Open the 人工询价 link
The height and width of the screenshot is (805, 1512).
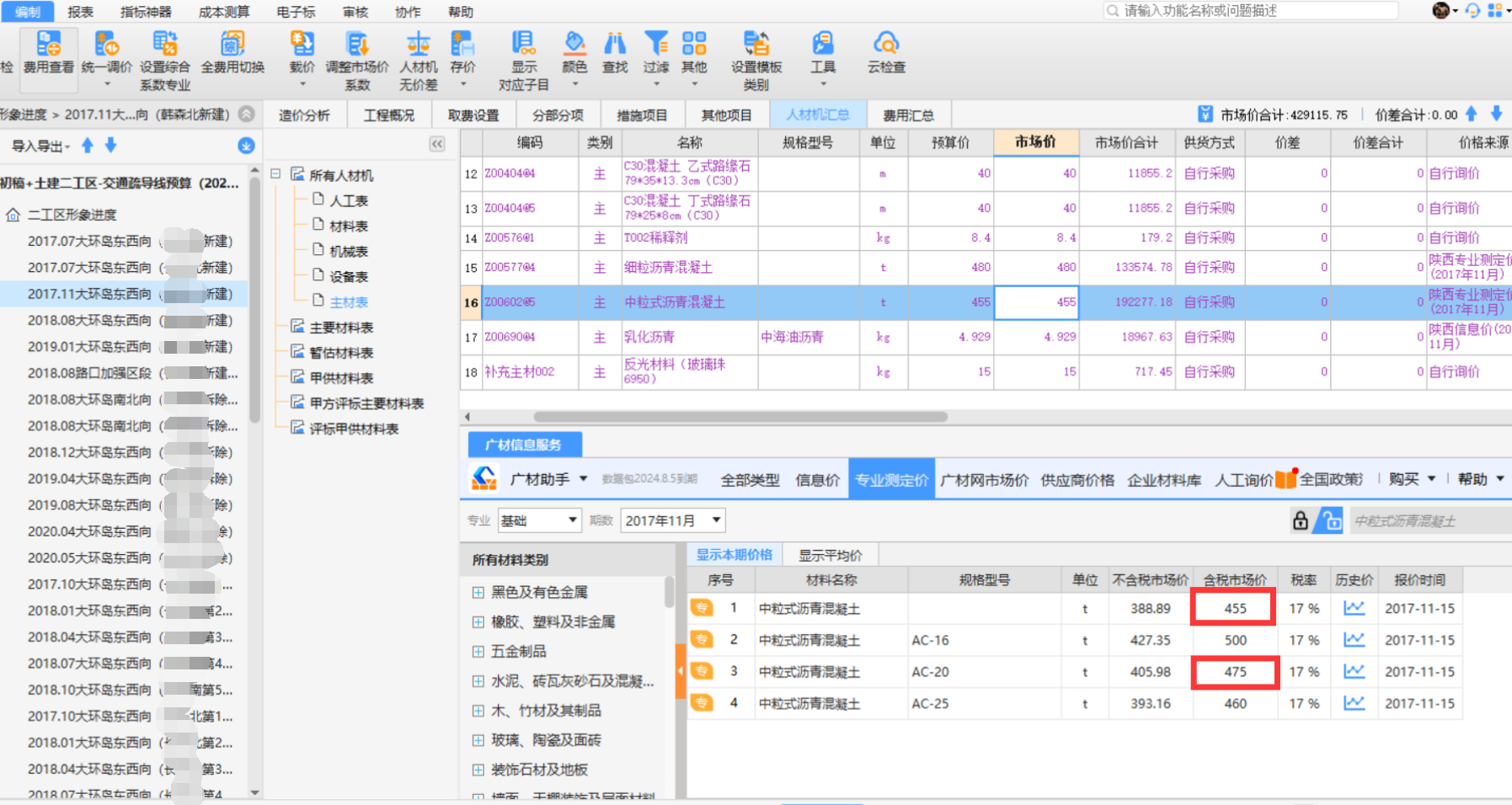point(1243,480)
